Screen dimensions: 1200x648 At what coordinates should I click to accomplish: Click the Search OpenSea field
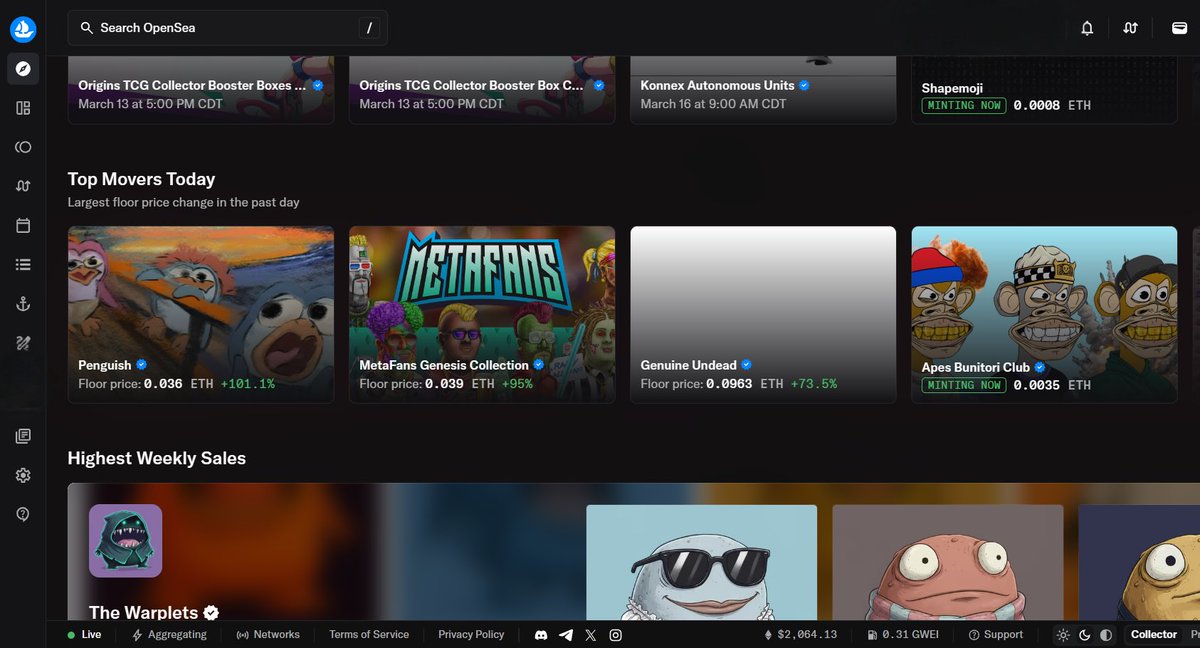point(227,28)
